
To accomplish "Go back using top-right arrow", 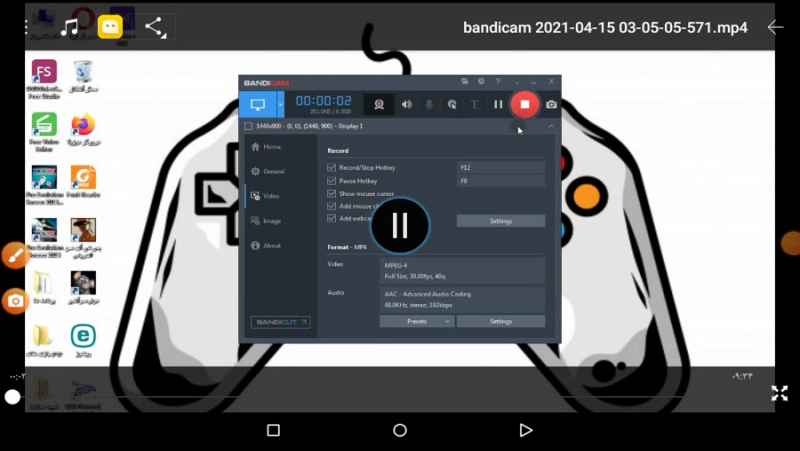I will point(776,27).
